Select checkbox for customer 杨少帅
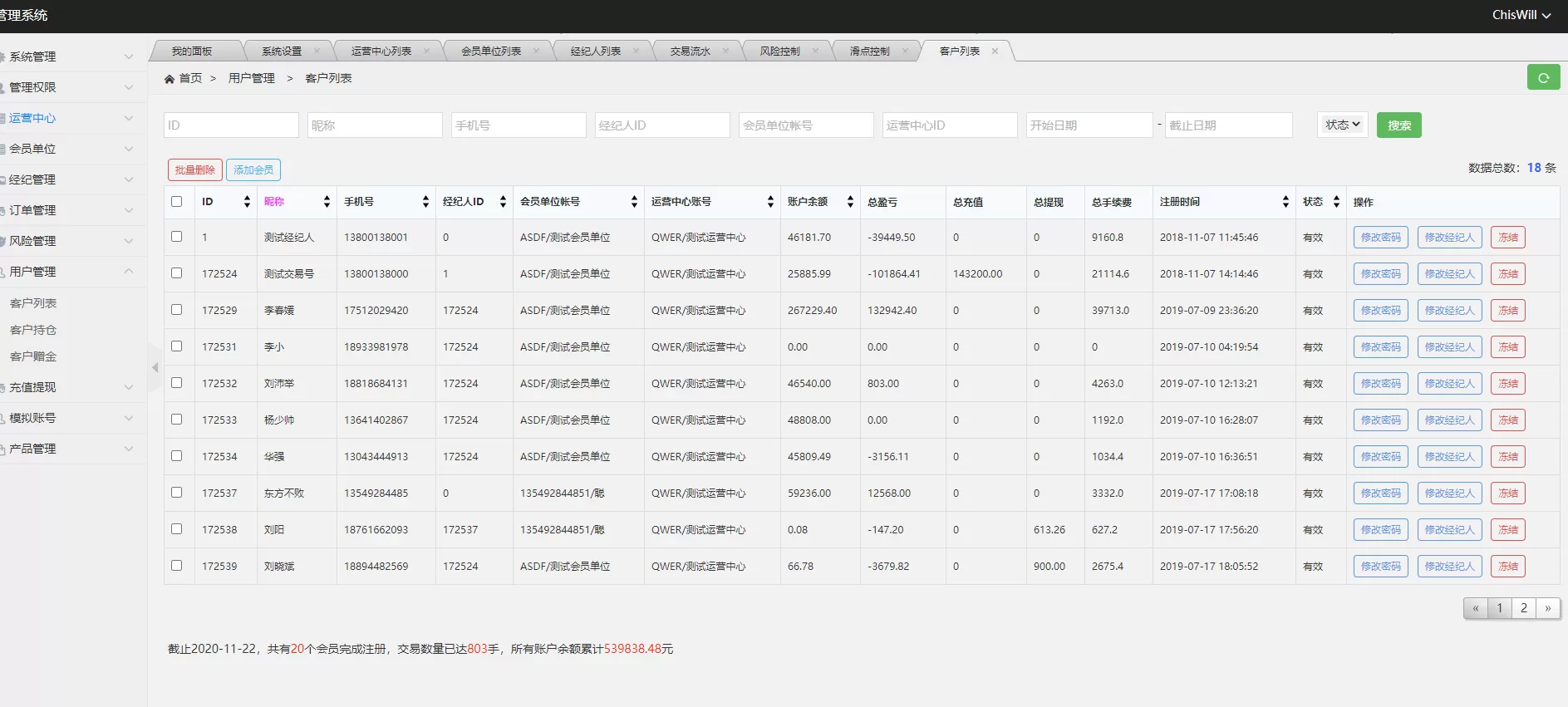Viewport: 1568px width, 707px height. 176,420
